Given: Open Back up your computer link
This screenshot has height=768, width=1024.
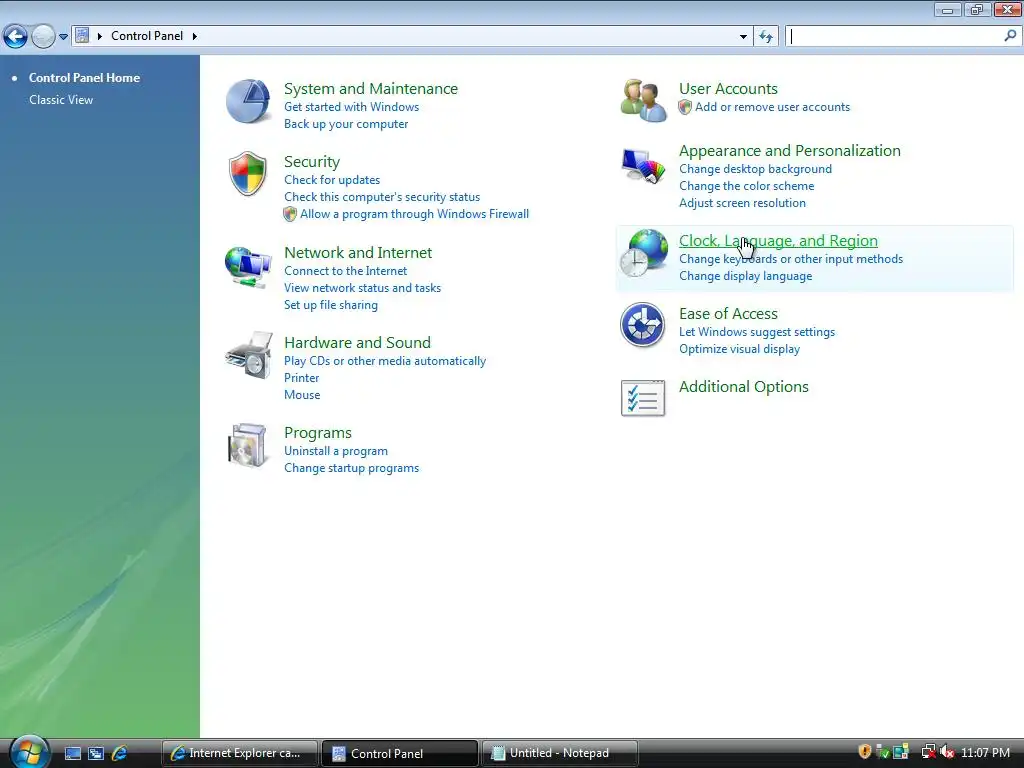Looking at the screenshot, I should 345,124.
